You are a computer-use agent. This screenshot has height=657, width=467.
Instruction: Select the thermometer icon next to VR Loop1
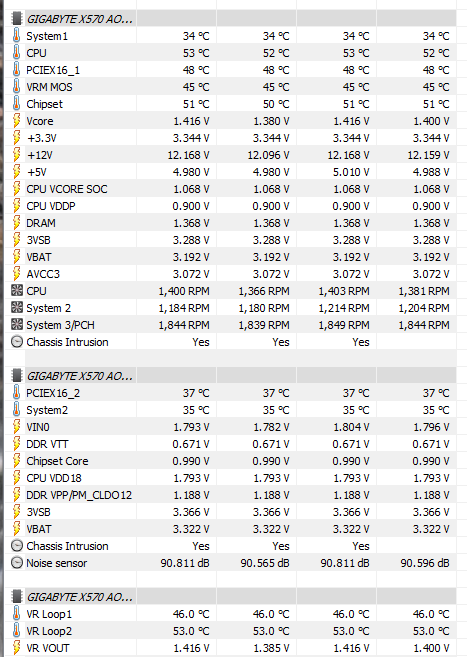pyautogui.click(x=16, y=613)
